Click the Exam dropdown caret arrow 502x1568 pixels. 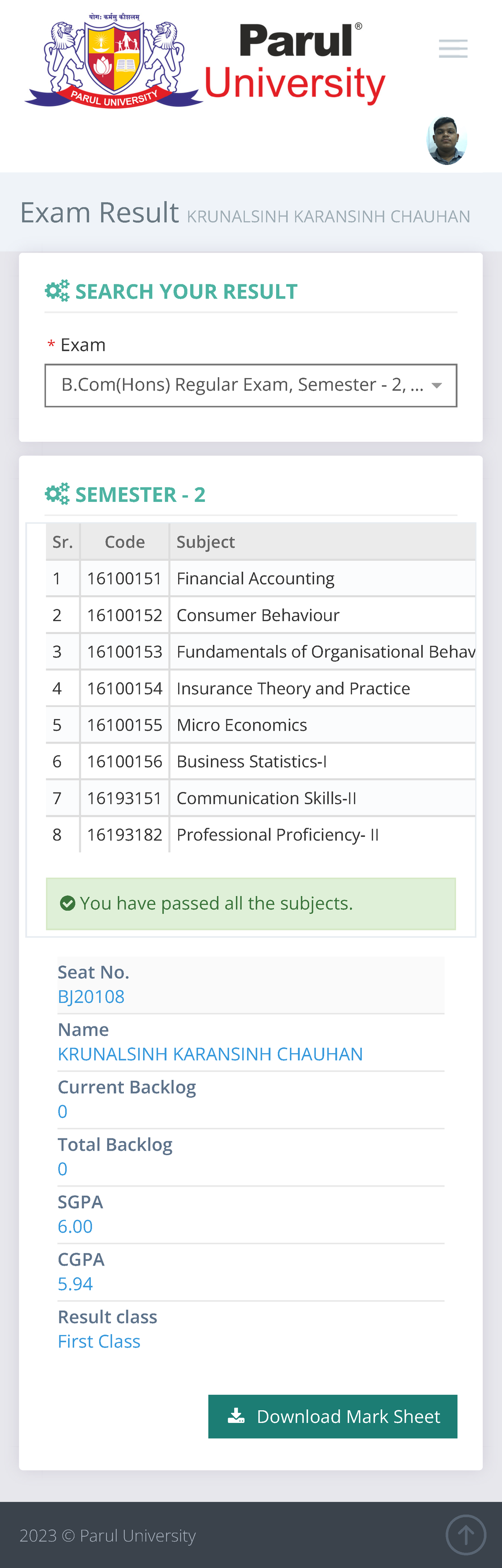tap(436, 385)
